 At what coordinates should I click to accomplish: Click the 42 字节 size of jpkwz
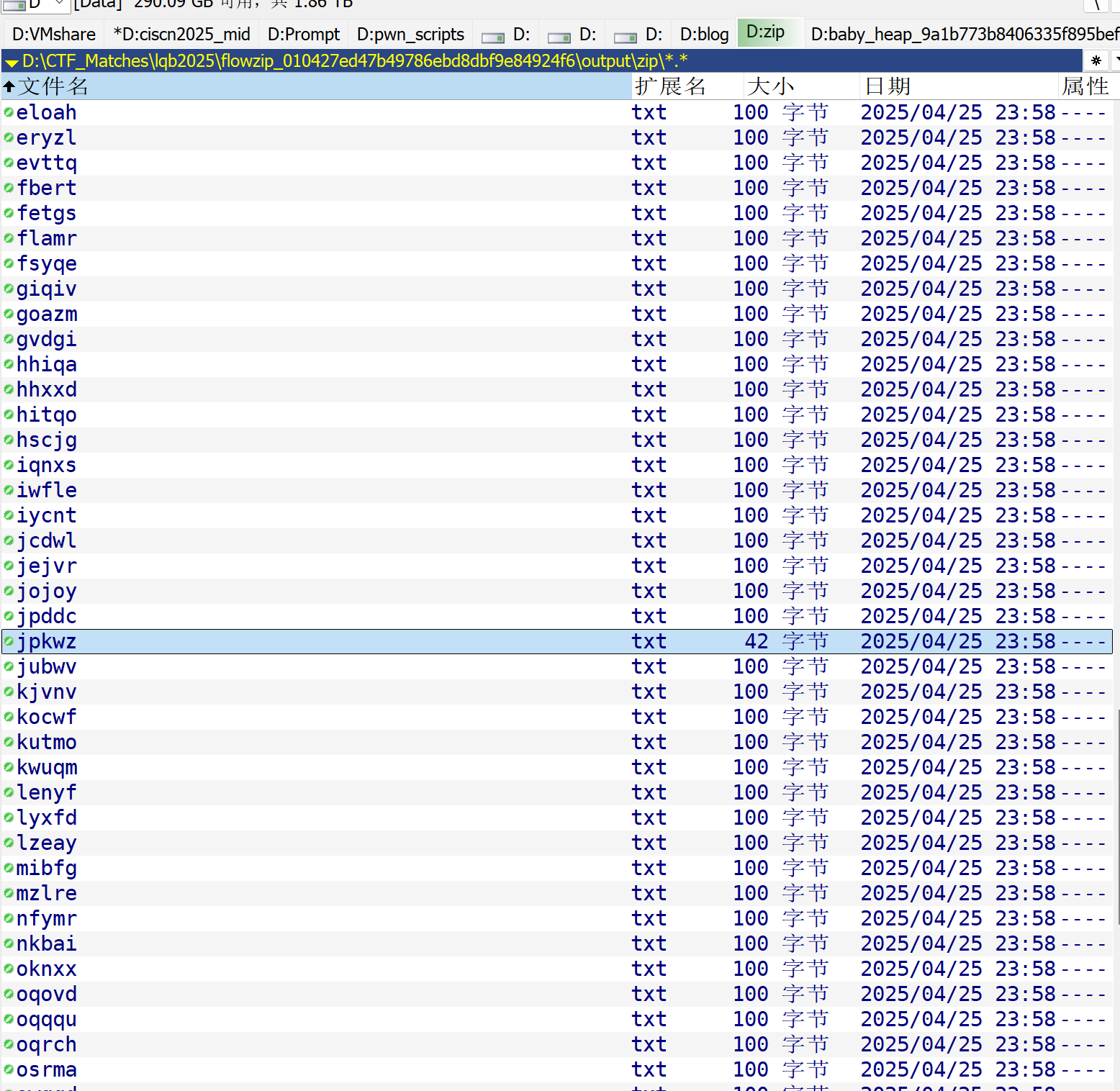tap(786, 641)
